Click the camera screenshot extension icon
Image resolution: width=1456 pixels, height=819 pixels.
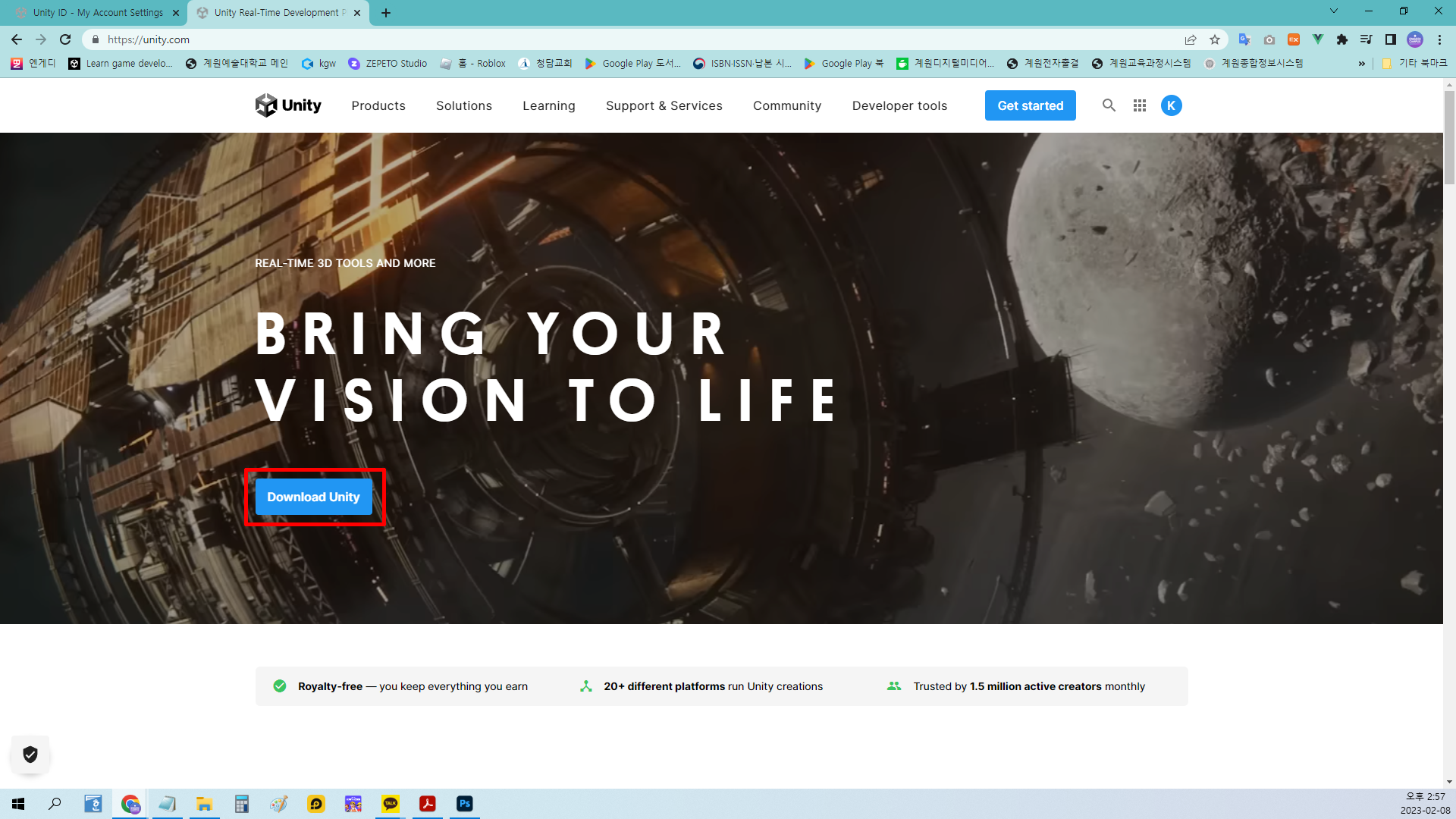1269,39
